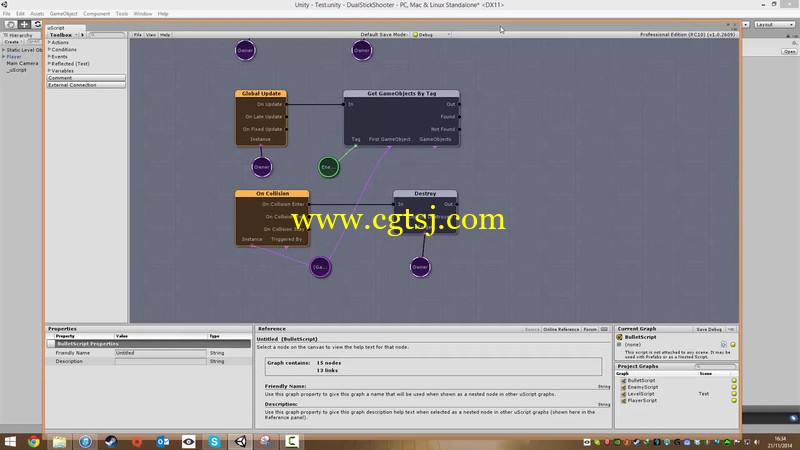The width and height of the screenshot is (800, 450).
Task: Click the Online Reference button
Action: (x=561, y=329)
